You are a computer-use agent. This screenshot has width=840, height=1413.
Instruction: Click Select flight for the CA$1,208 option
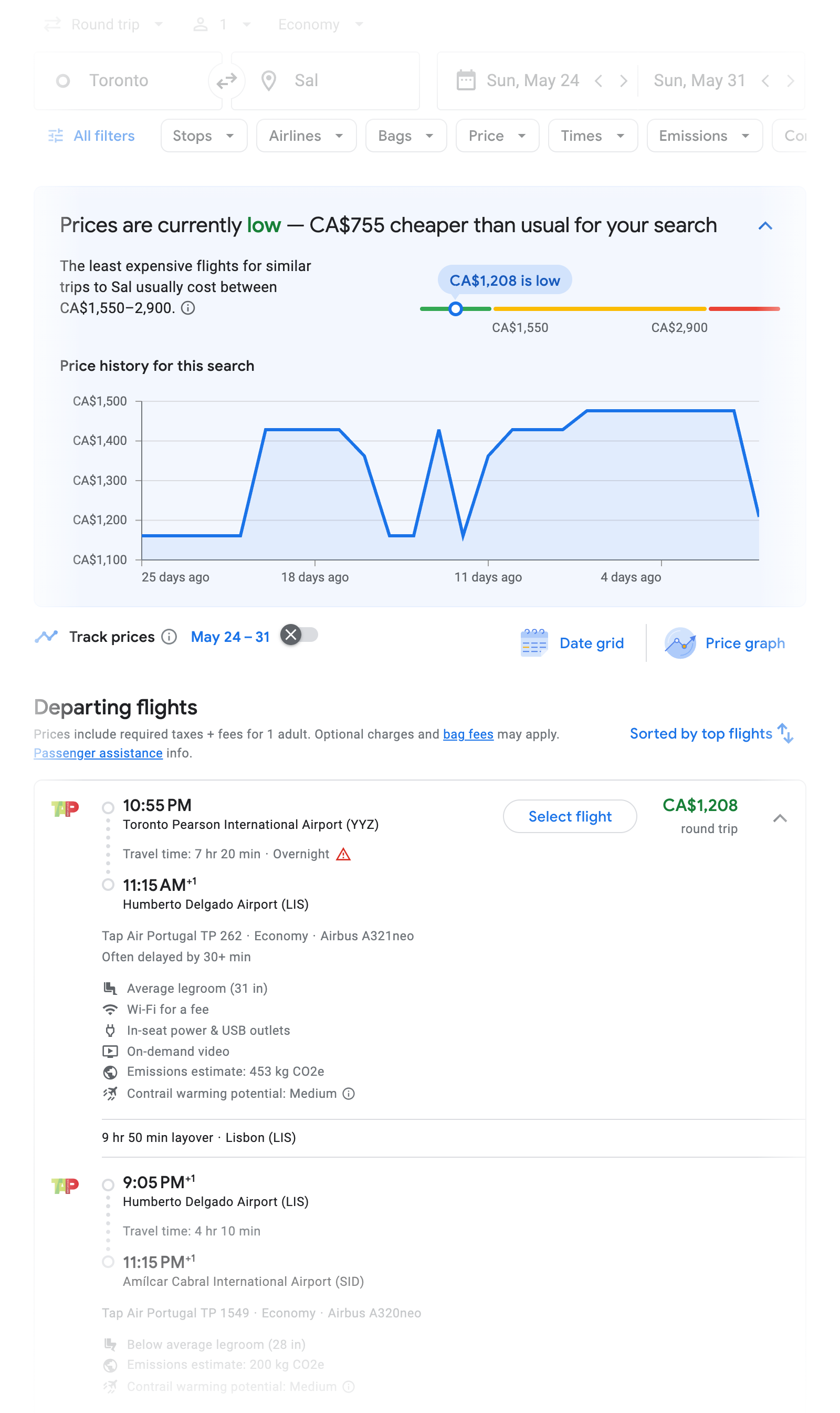click(x=570, y=816)
